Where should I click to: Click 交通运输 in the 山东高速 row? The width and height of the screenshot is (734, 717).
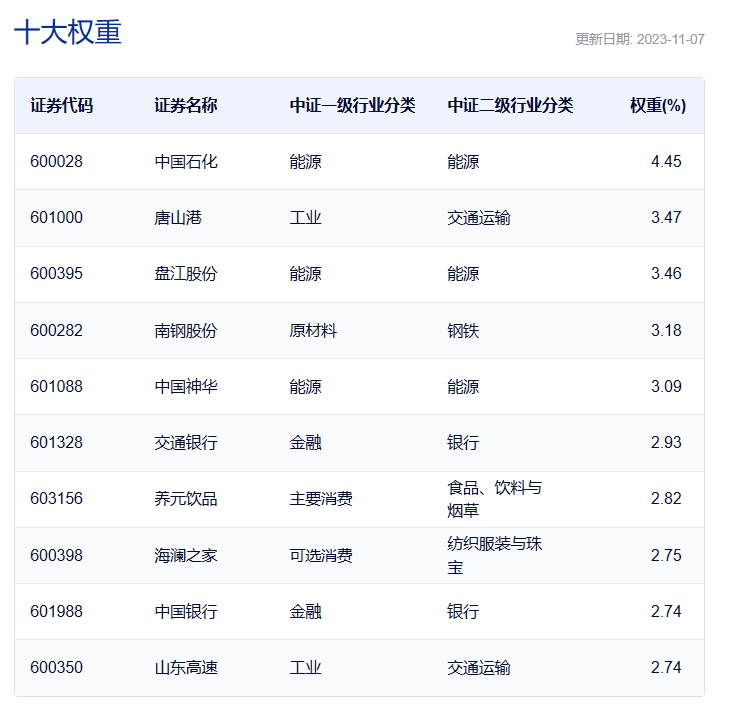[479, 668]
